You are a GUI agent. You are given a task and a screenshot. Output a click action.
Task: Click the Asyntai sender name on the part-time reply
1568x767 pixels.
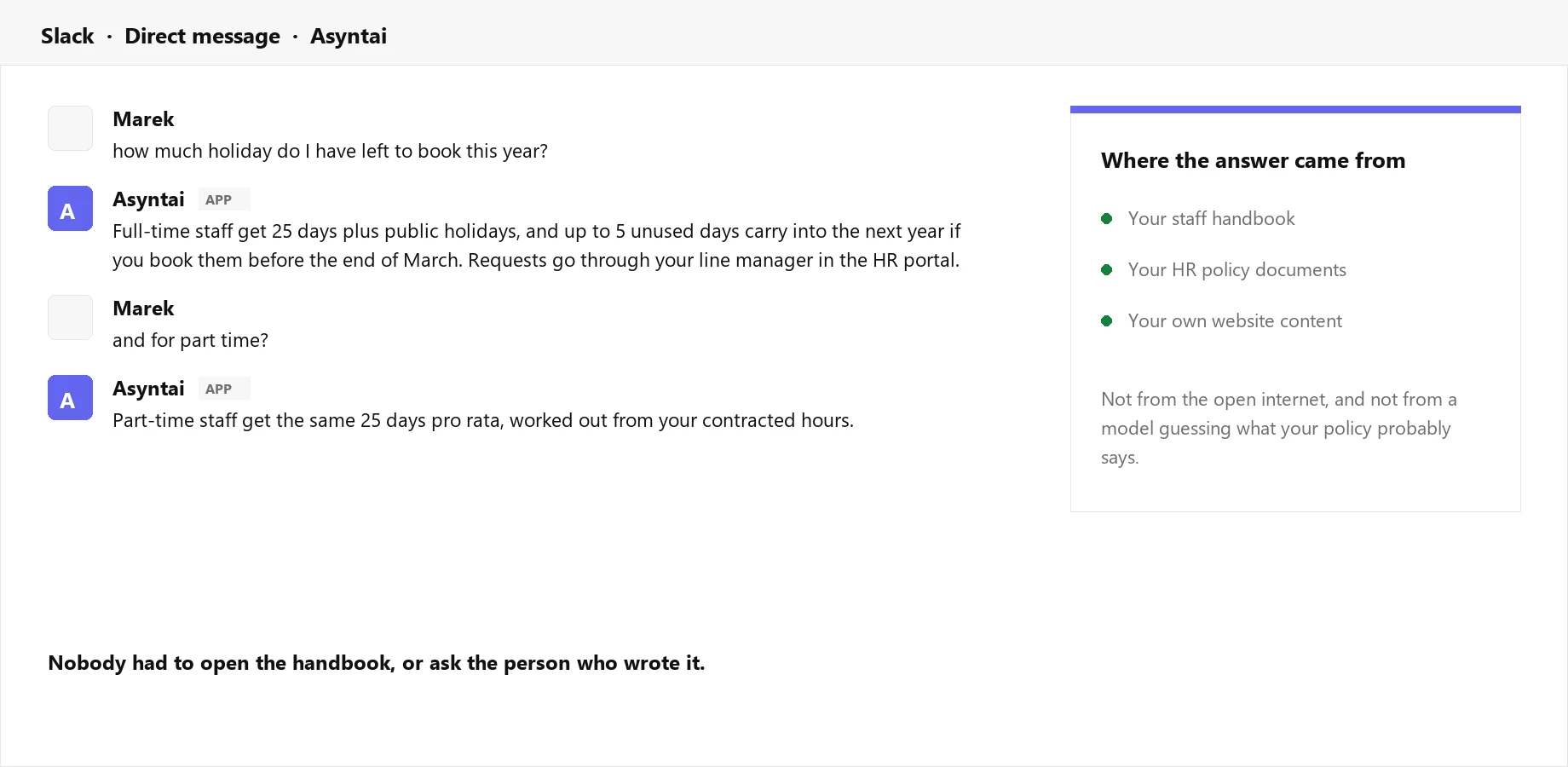click(148, 389)
